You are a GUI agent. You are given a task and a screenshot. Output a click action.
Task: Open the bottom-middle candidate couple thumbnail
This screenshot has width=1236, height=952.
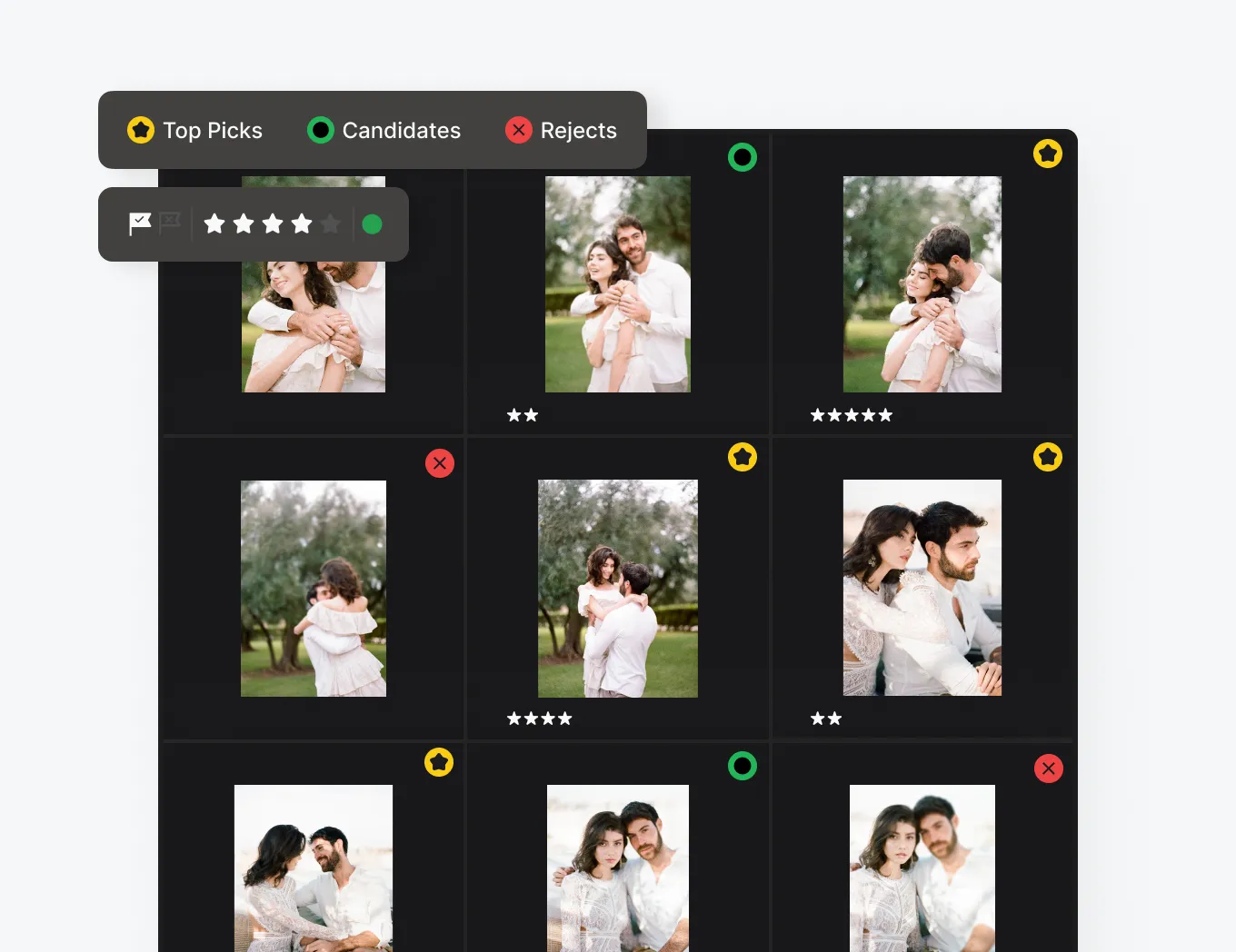tap(618, 868)
